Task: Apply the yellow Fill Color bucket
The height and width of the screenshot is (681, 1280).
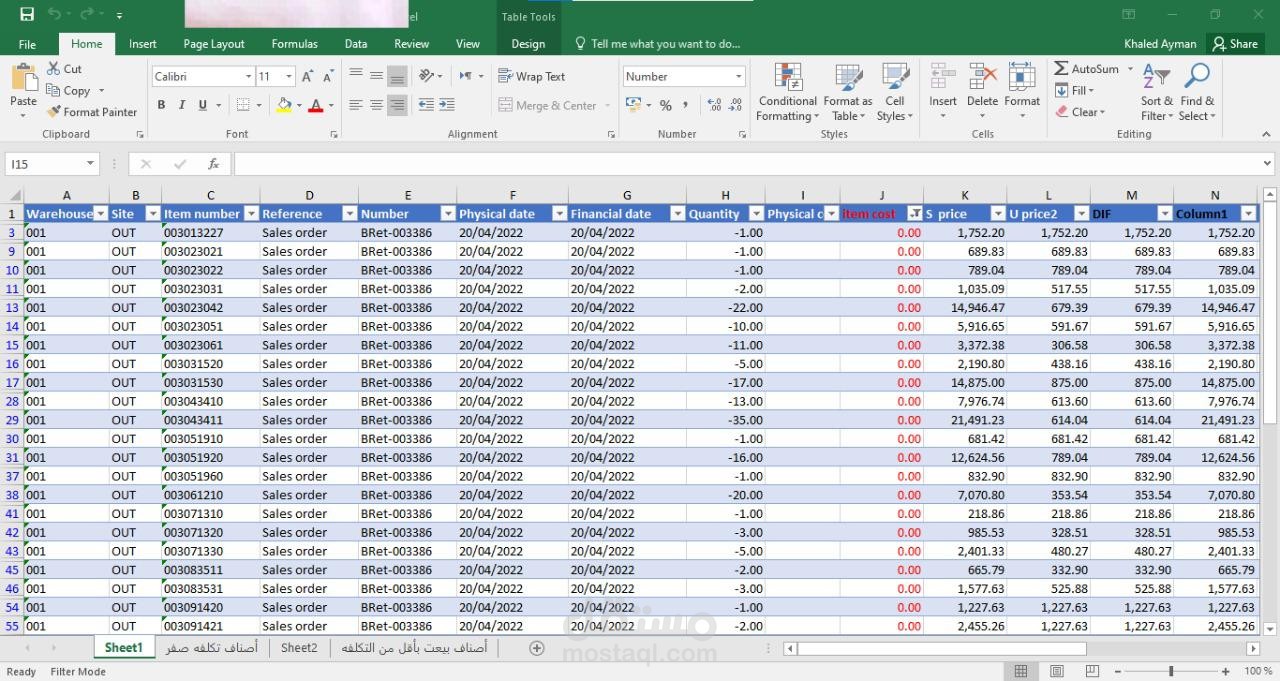Action: tap(284, 105)
